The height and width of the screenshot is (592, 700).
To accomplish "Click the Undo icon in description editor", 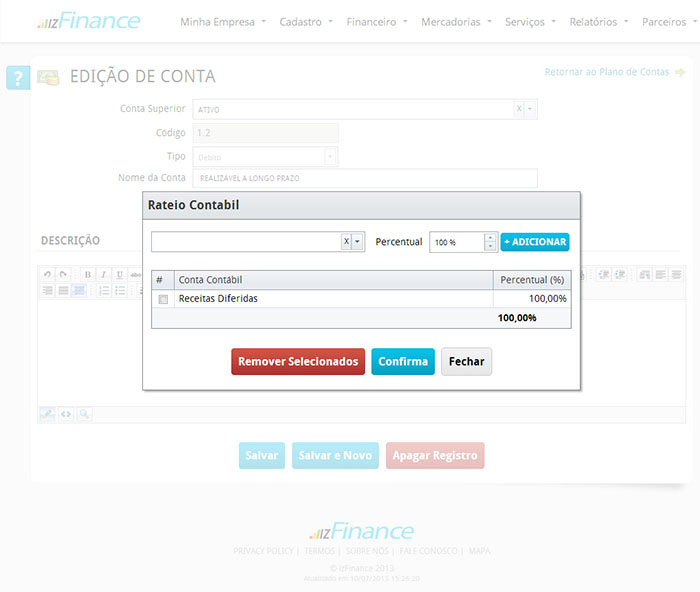I will pyautogui.click(x=47, y=274).
